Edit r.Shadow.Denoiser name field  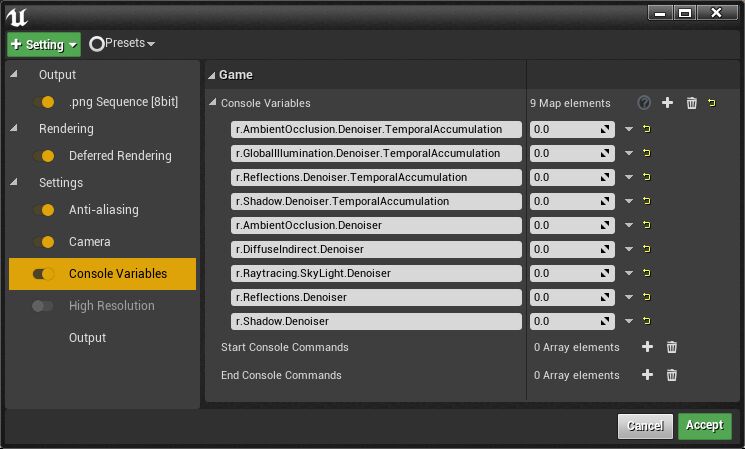376,321
